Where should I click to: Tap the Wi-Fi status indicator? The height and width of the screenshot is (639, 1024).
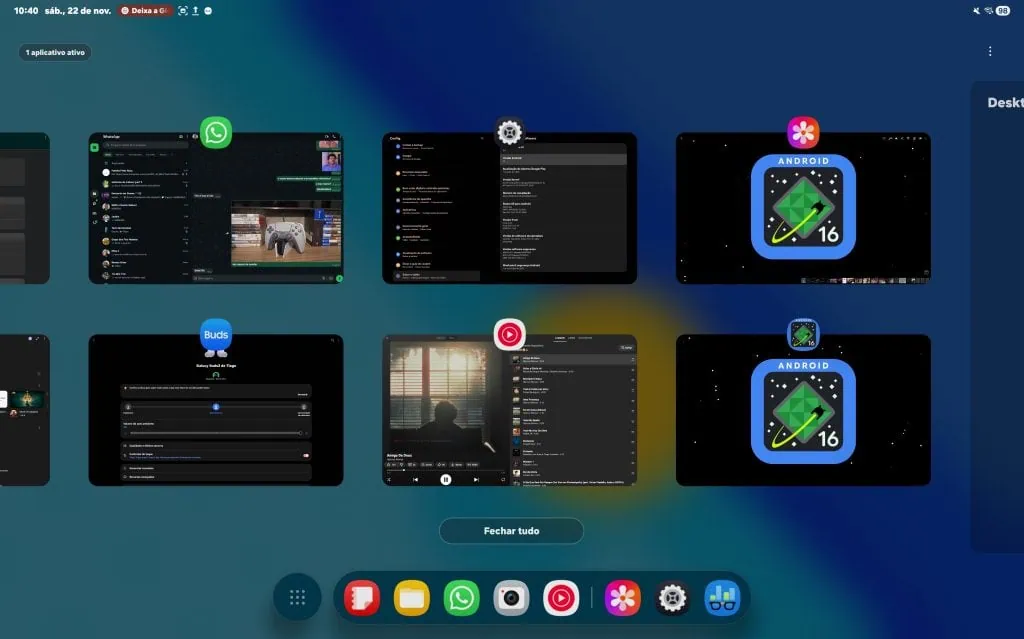tap(987, 10)
